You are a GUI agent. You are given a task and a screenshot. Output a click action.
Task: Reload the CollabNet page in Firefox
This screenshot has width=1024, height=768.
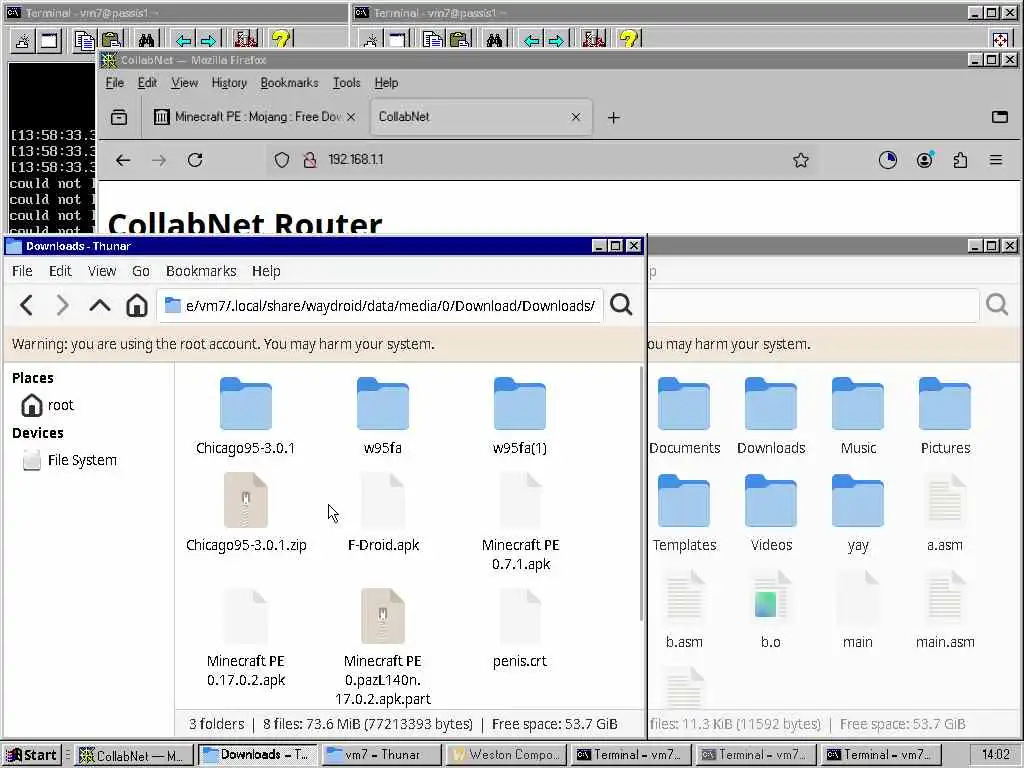195,160
